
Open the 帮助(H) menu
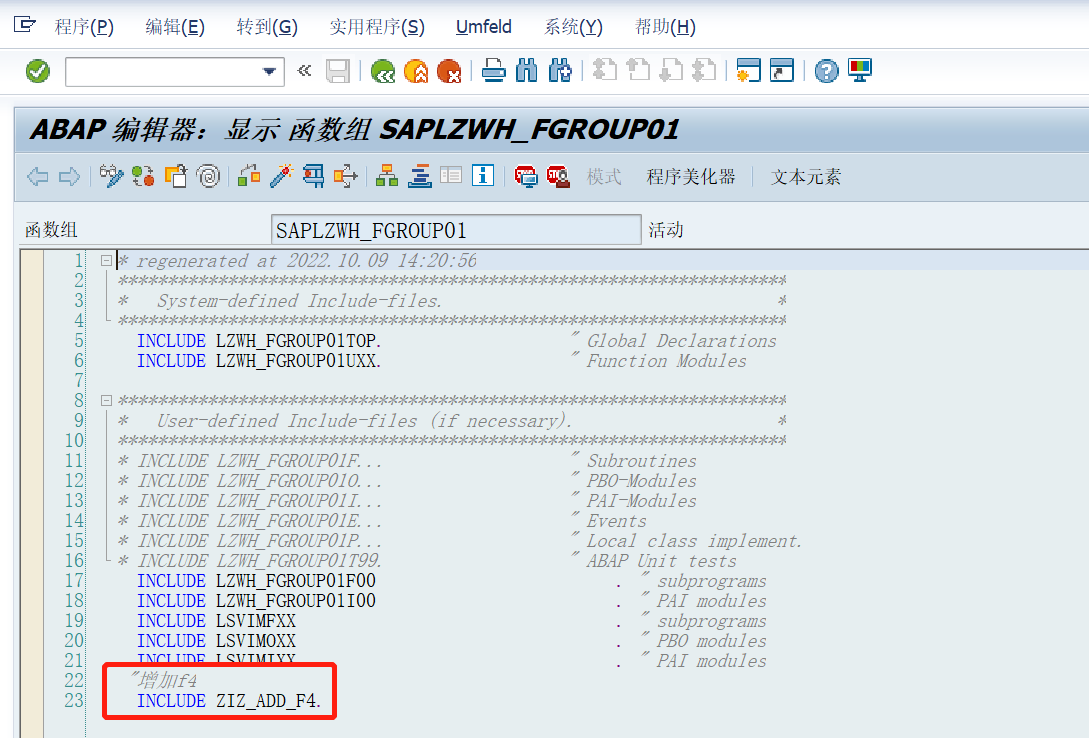click(x=665, y=27)
